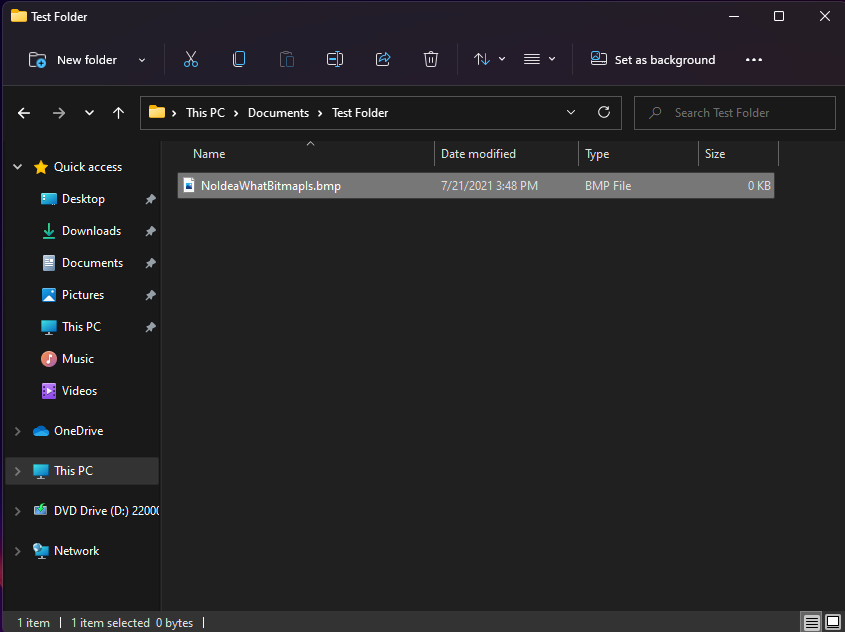Open the See more menu
Image resolution: width=845 pixels, height=632 pixels.
[x=754, y=59]
